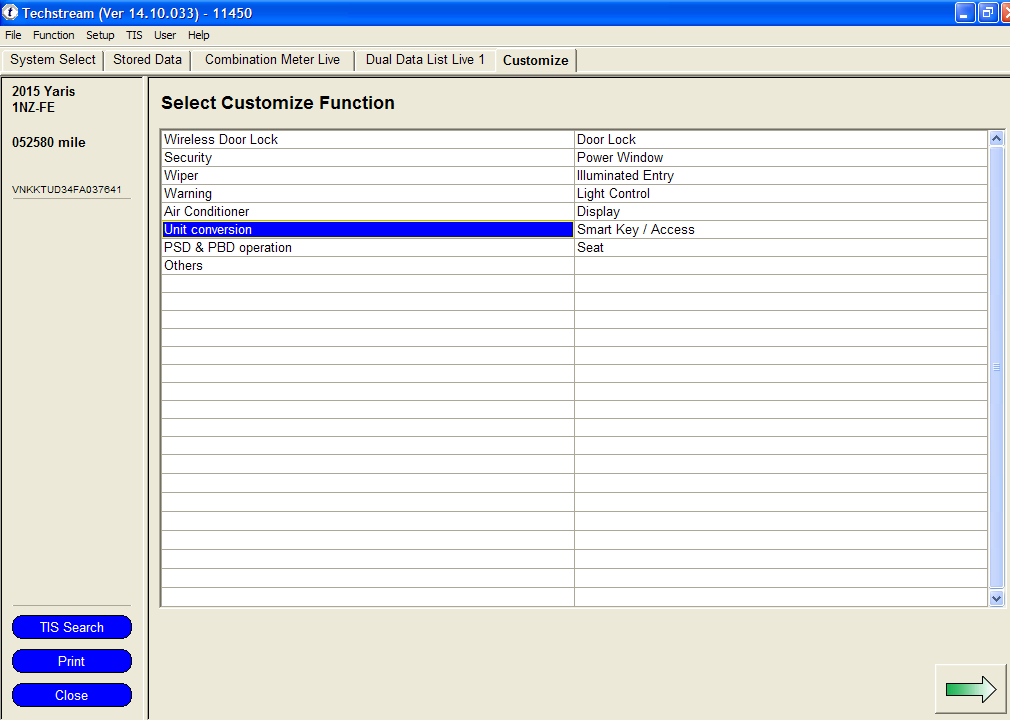Restore down the Techstream window
This screenshot has height=720, width=1010.
click(987, 13)
